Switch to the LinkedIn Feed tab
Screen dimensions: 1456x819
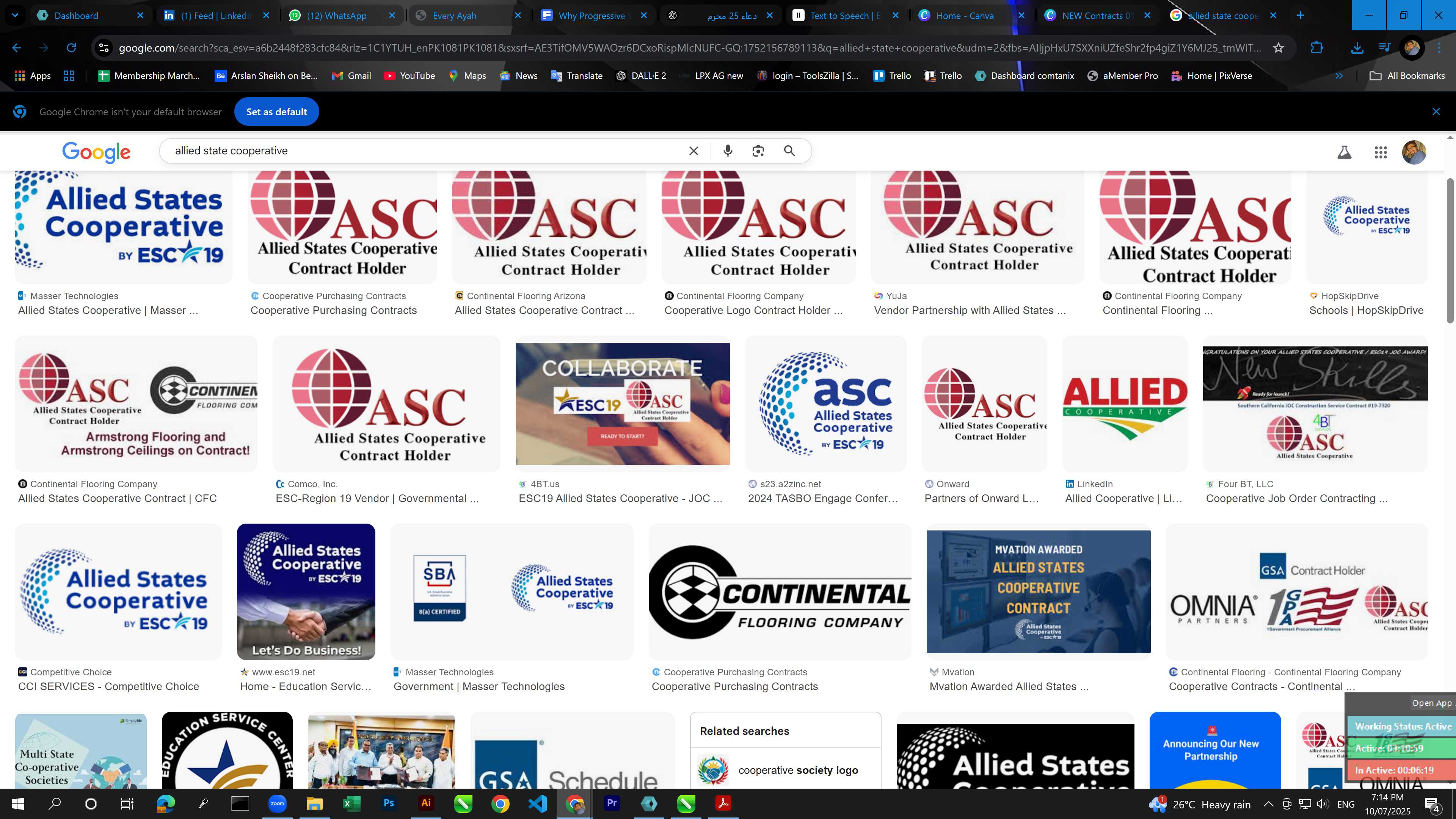pos(217,15)
